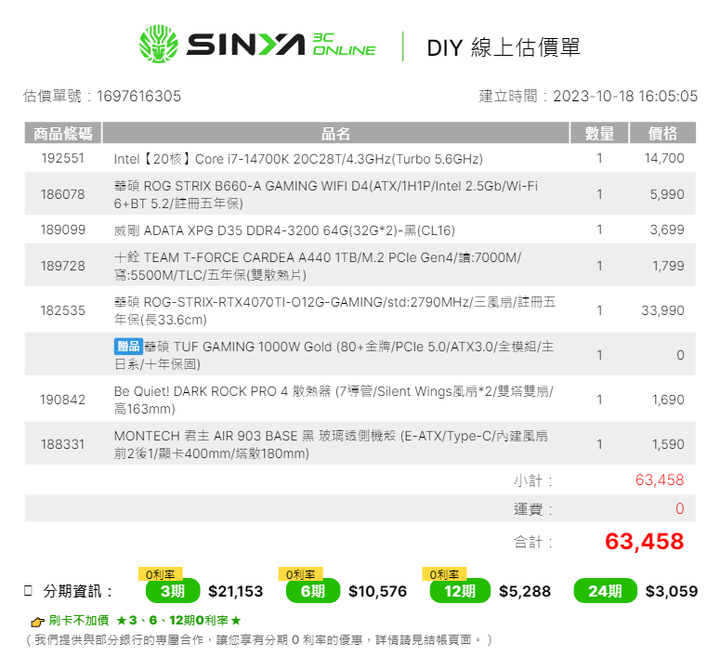Viewport: 720px width, 670px height.
Task: Click the ROG-STRIX-RTX4070TI-O12G-GAMING item
Action: coord(335,311)
